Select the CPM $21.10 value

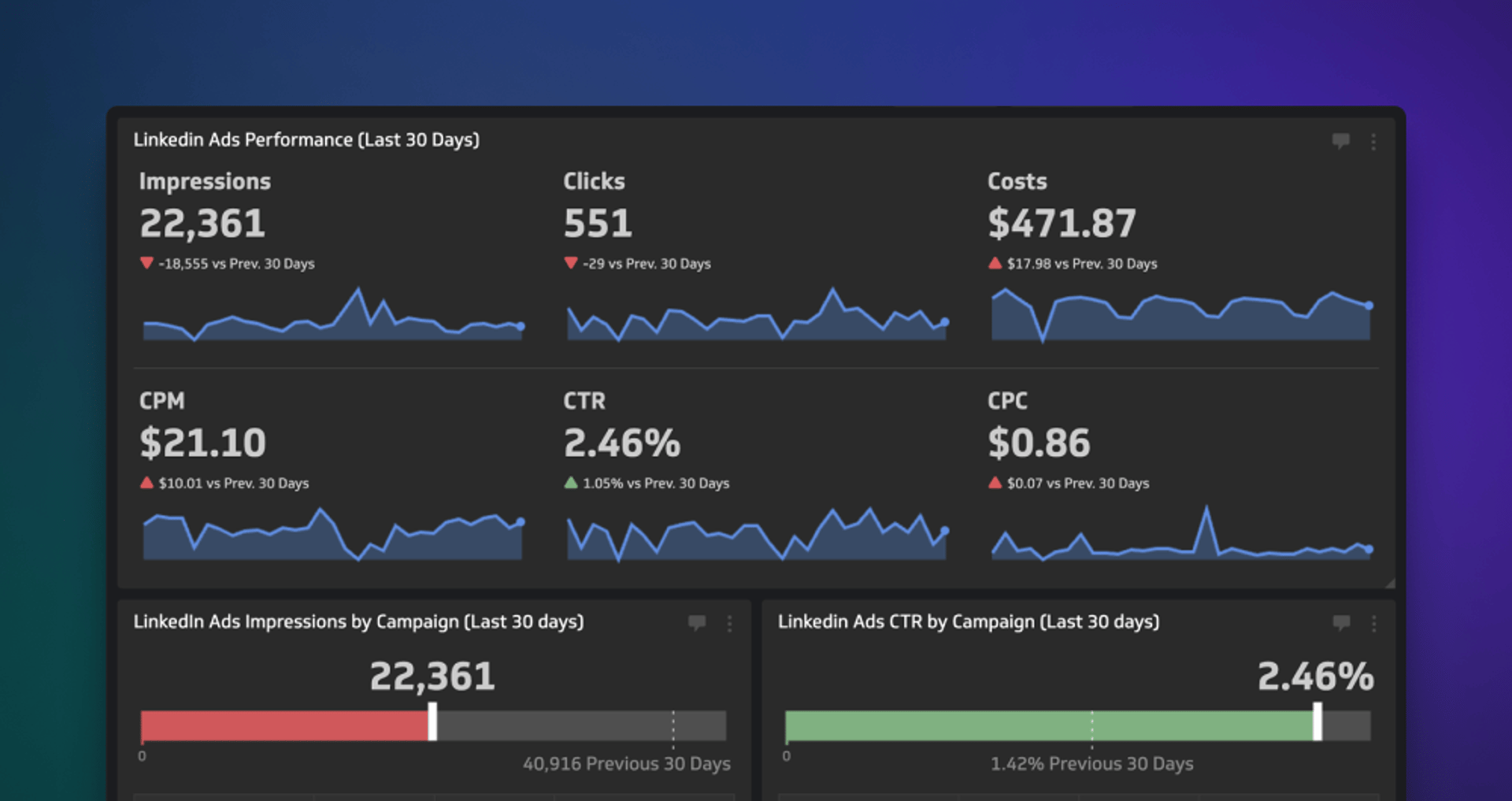[202, 443]
